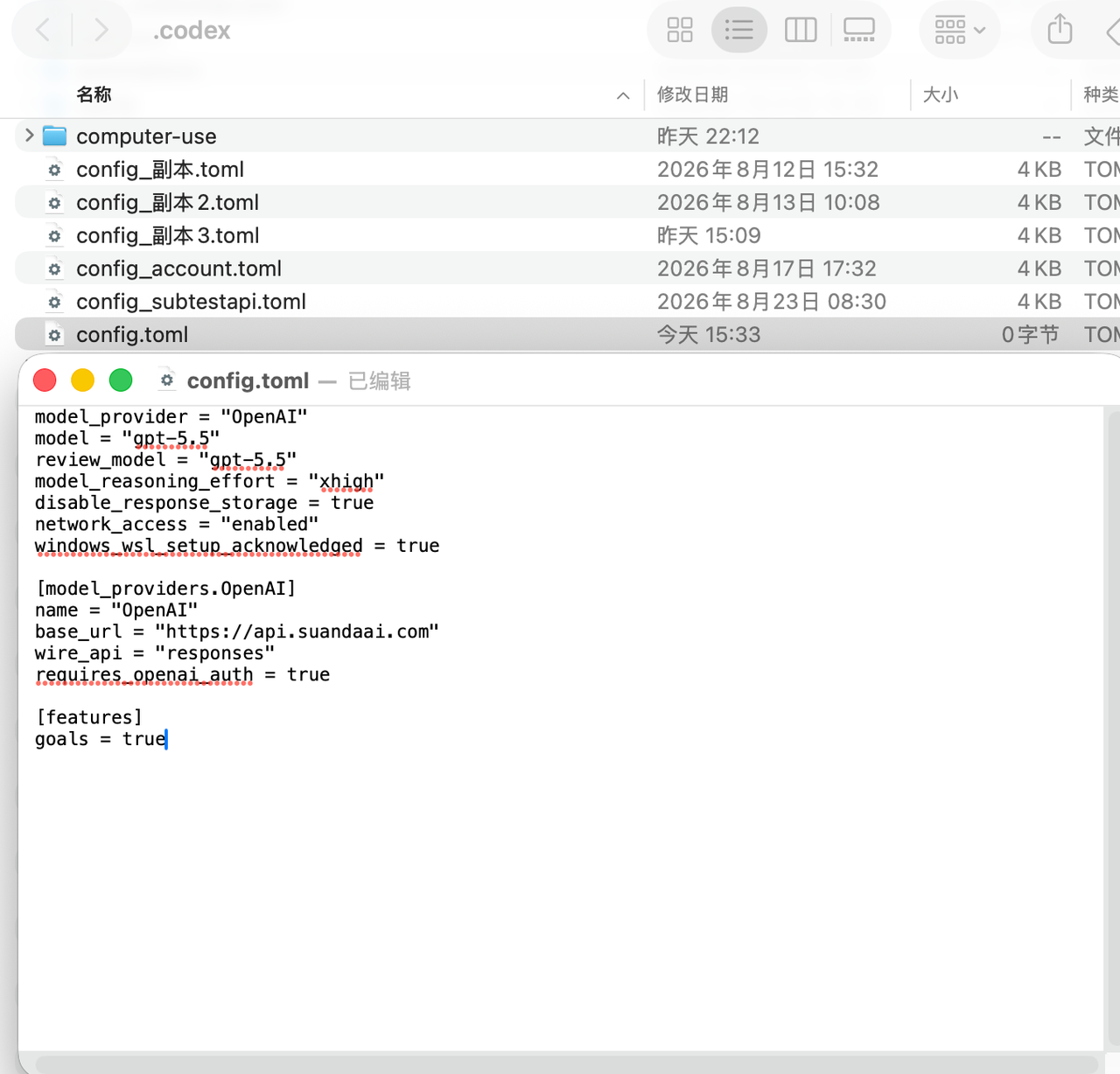Click the modified date 今天 15:33
The image size is (1120, 1074).
coord(709,335)
